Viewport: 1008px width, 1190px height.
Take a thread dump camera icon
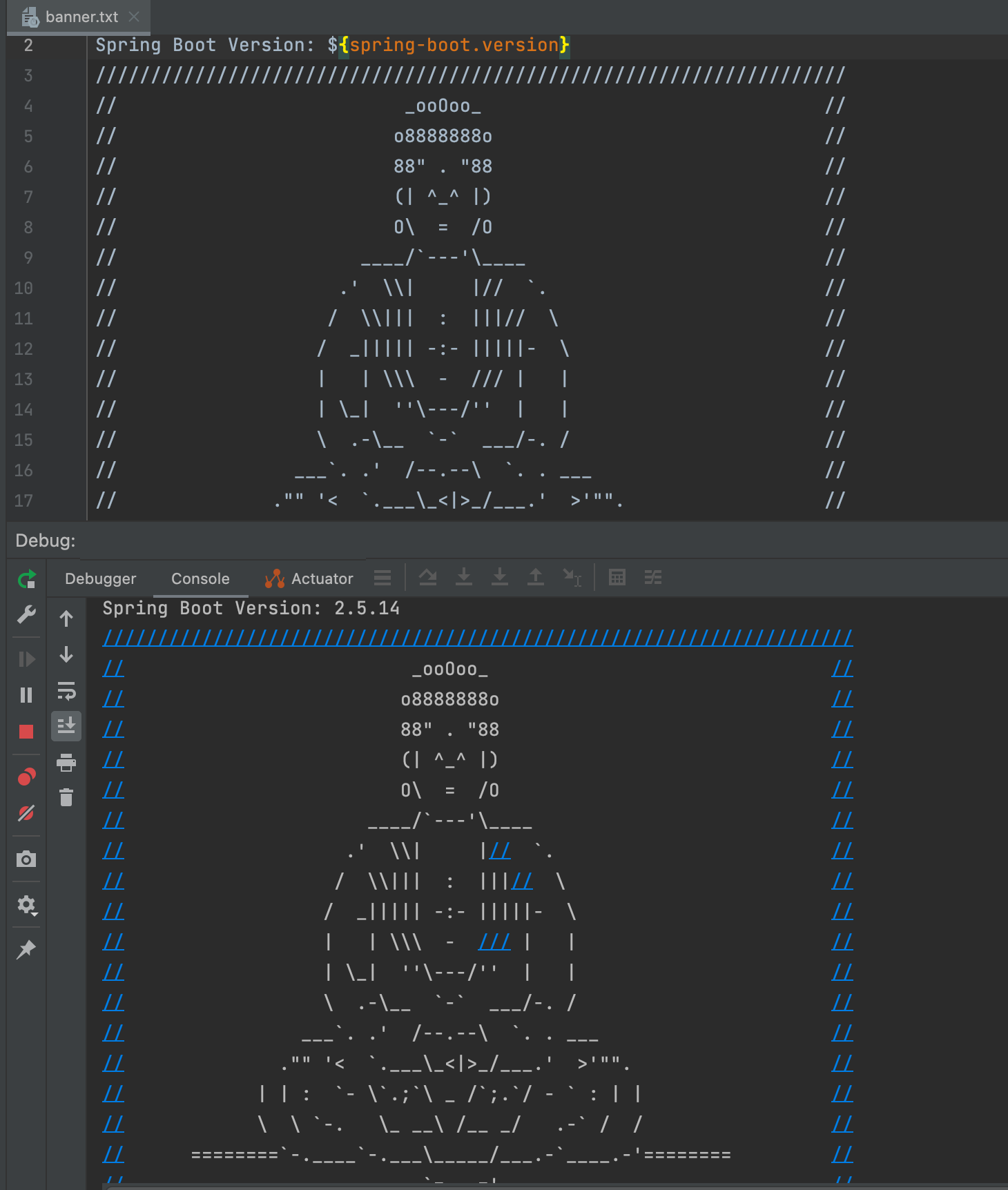point(26,859)
